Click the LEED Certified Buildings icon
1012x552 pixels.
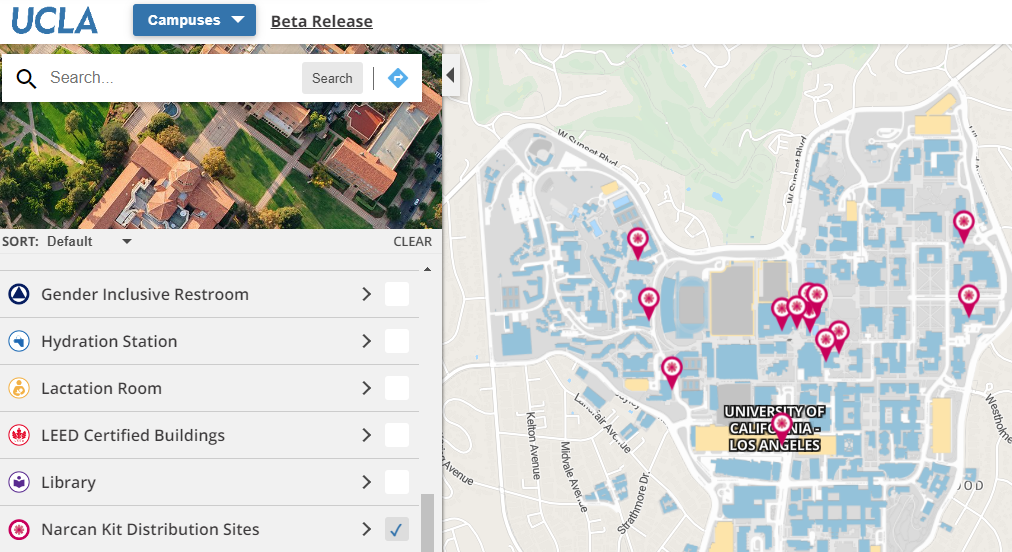tap(19, 435)
